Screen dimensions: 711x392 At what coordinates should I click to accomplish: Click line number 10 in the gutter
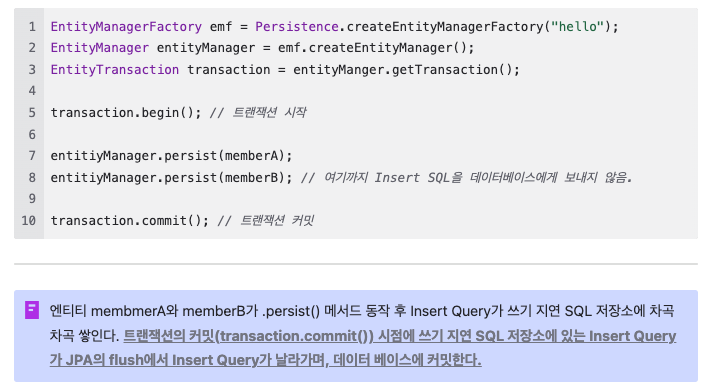point(29,220)
